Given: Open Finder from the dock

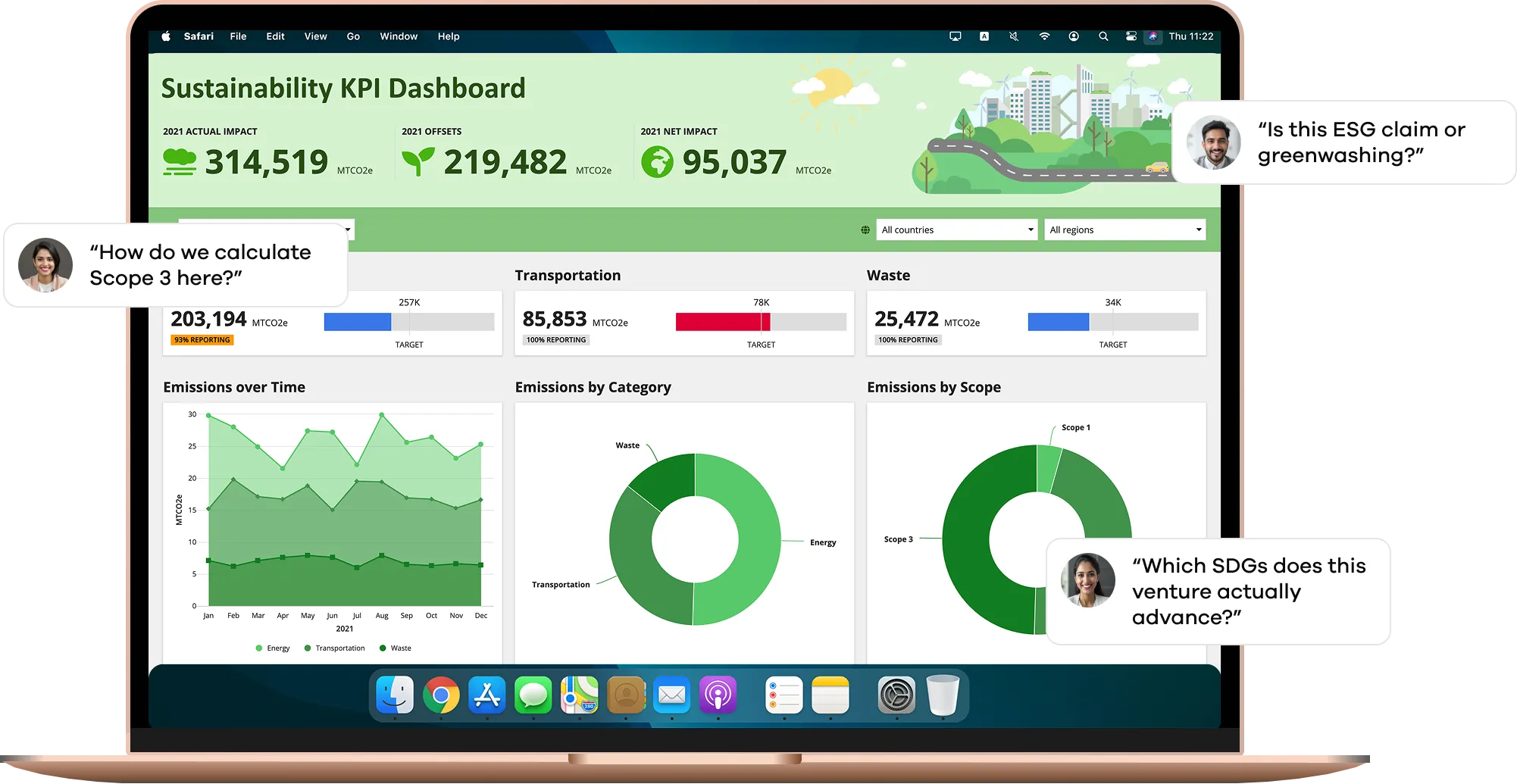Looking at the screenshot, I should click(x=395, y=695).
